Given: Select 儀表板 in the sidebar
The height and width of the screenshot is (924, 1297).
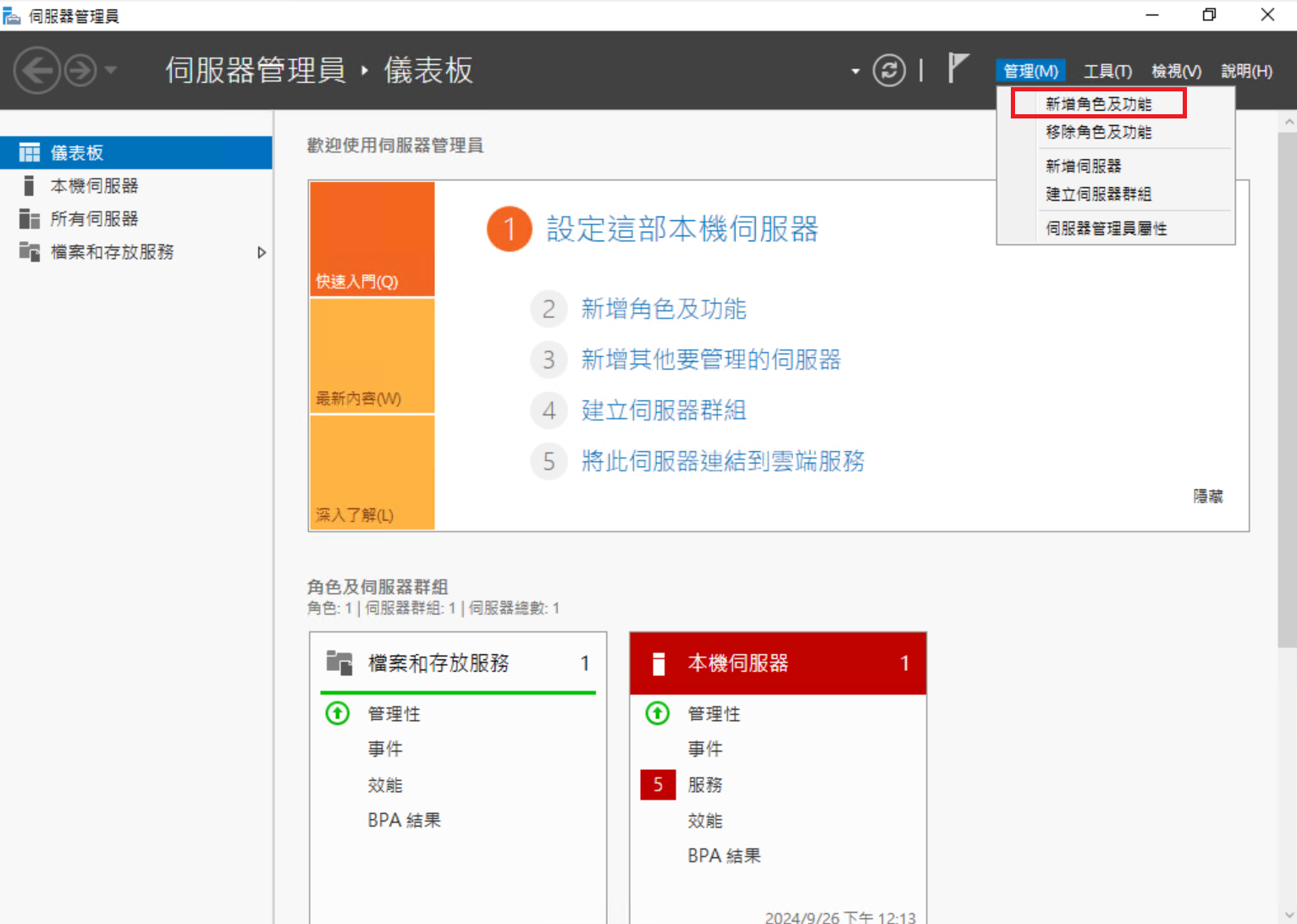Looking at the screenshot, I should tap(135, 152).
